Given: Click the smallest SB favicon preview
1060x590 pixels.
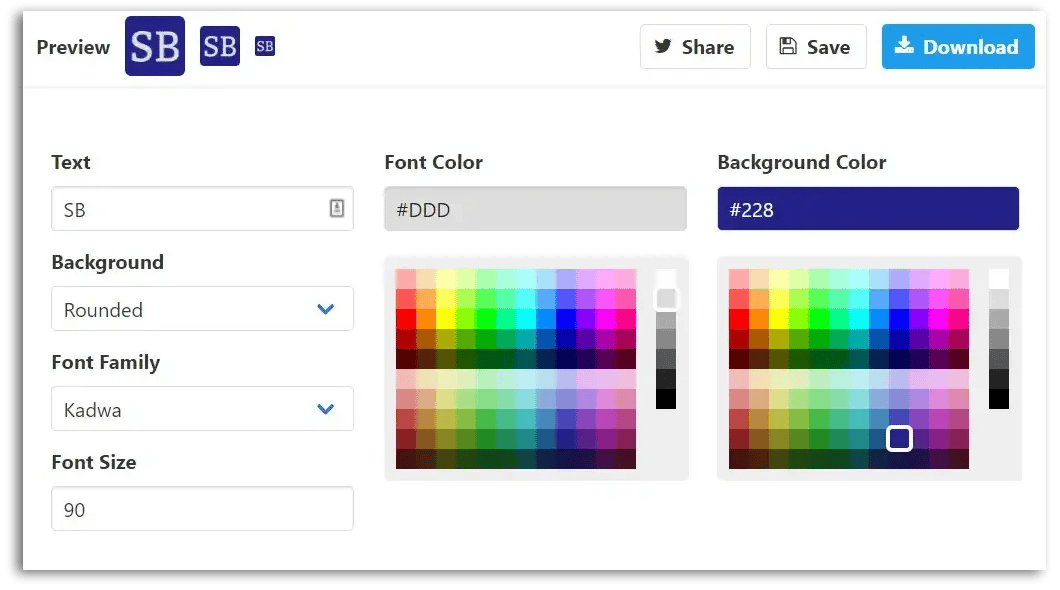Looking at the screenshot, I should [264, 45].
